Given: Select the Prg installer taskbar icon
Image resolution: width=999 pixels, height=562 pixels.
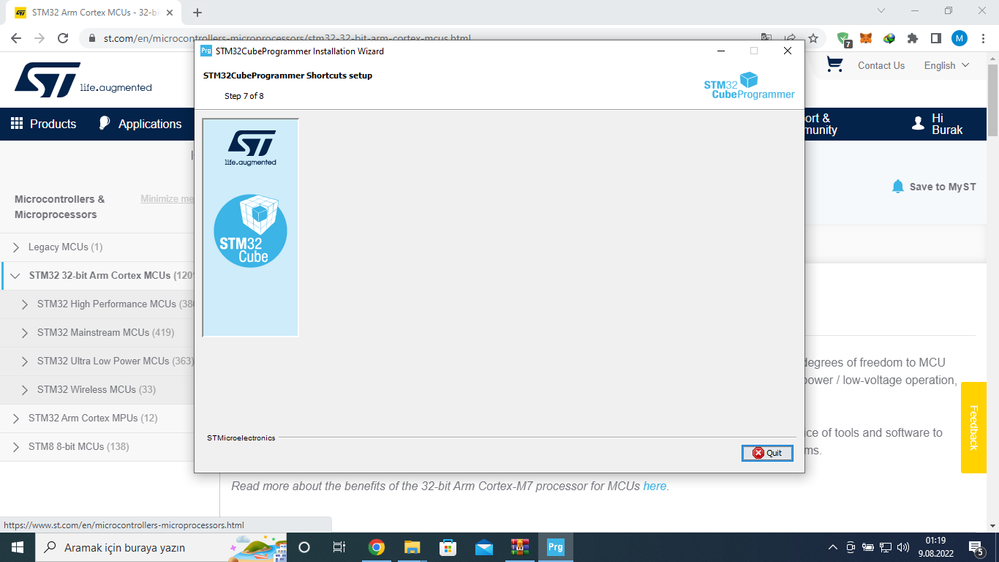Looking at the screenshot, I should pos(556,547).
